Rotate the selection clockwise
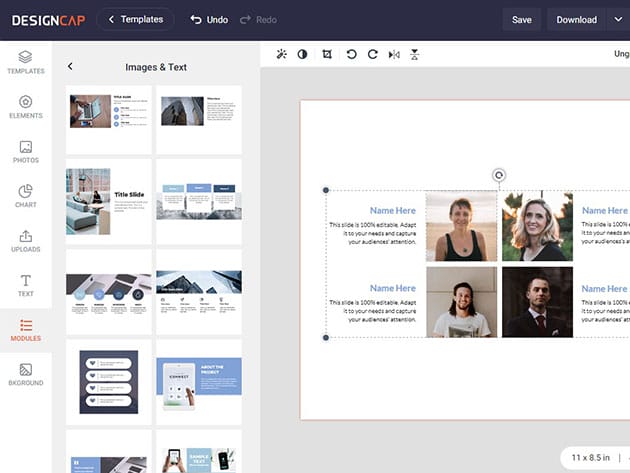This screenshot has width=630, height=473. point(372,54)
